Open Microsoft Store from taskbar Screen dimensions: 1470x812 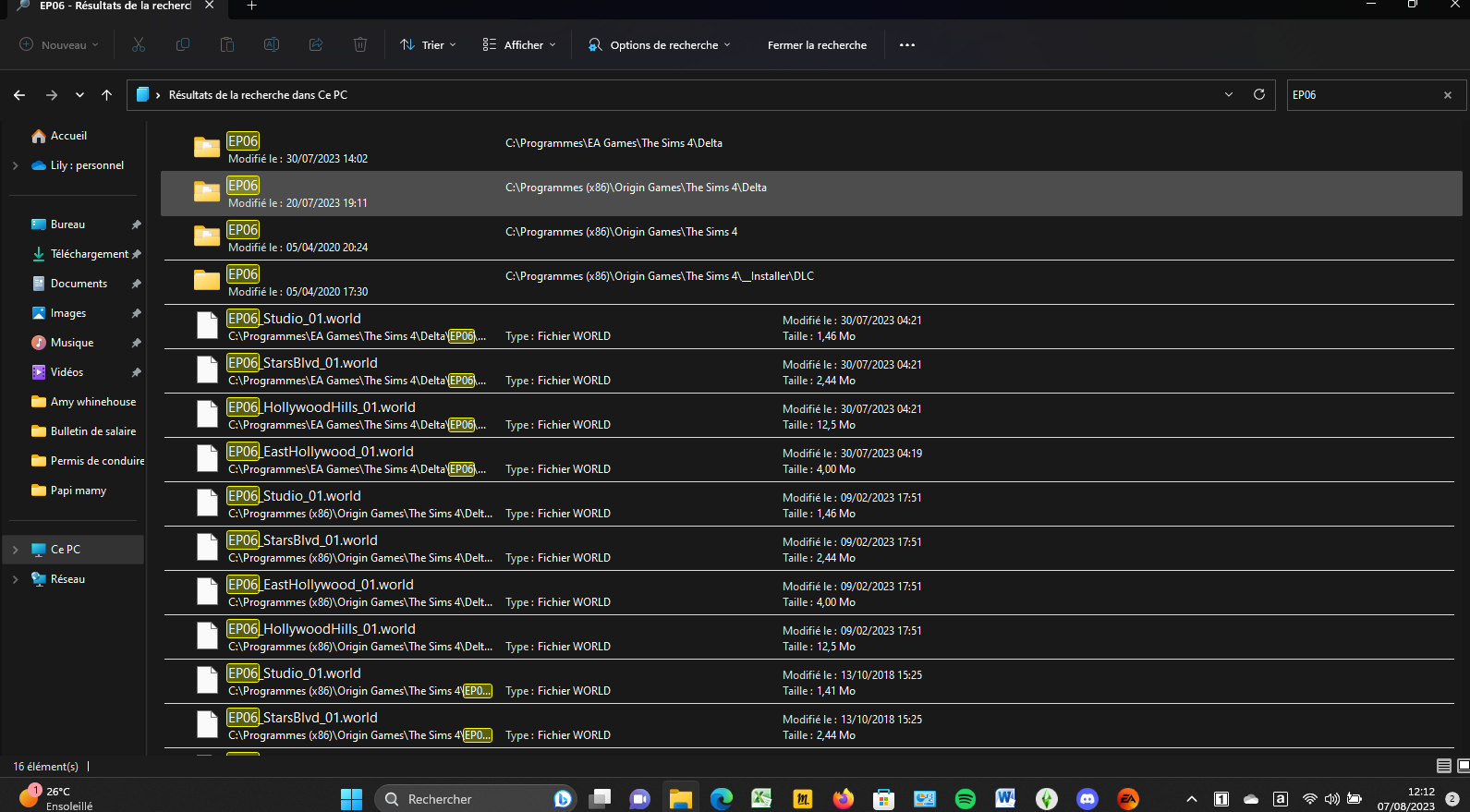[884, 799]
